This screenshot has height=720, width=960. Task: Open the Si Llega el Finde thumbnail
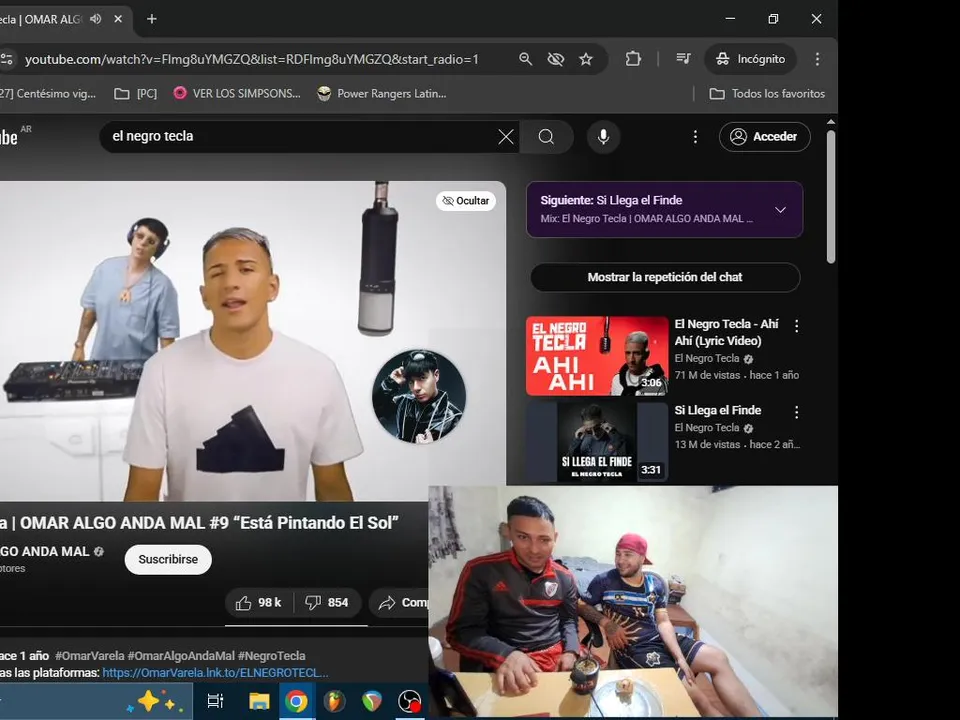click(597, 442)
